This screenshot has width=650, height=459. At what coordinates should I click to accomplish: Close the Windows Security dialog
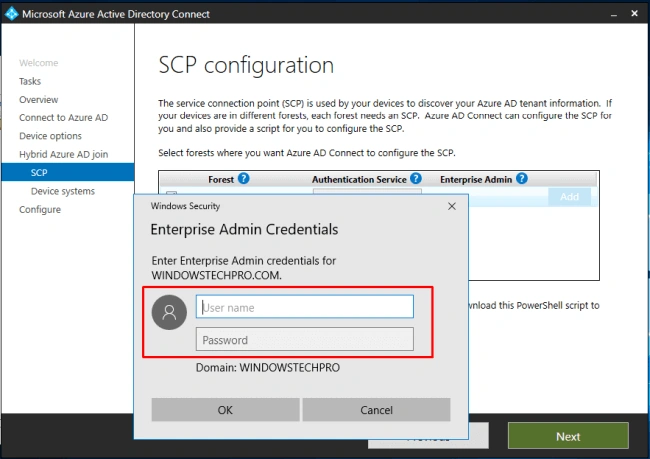452,206
